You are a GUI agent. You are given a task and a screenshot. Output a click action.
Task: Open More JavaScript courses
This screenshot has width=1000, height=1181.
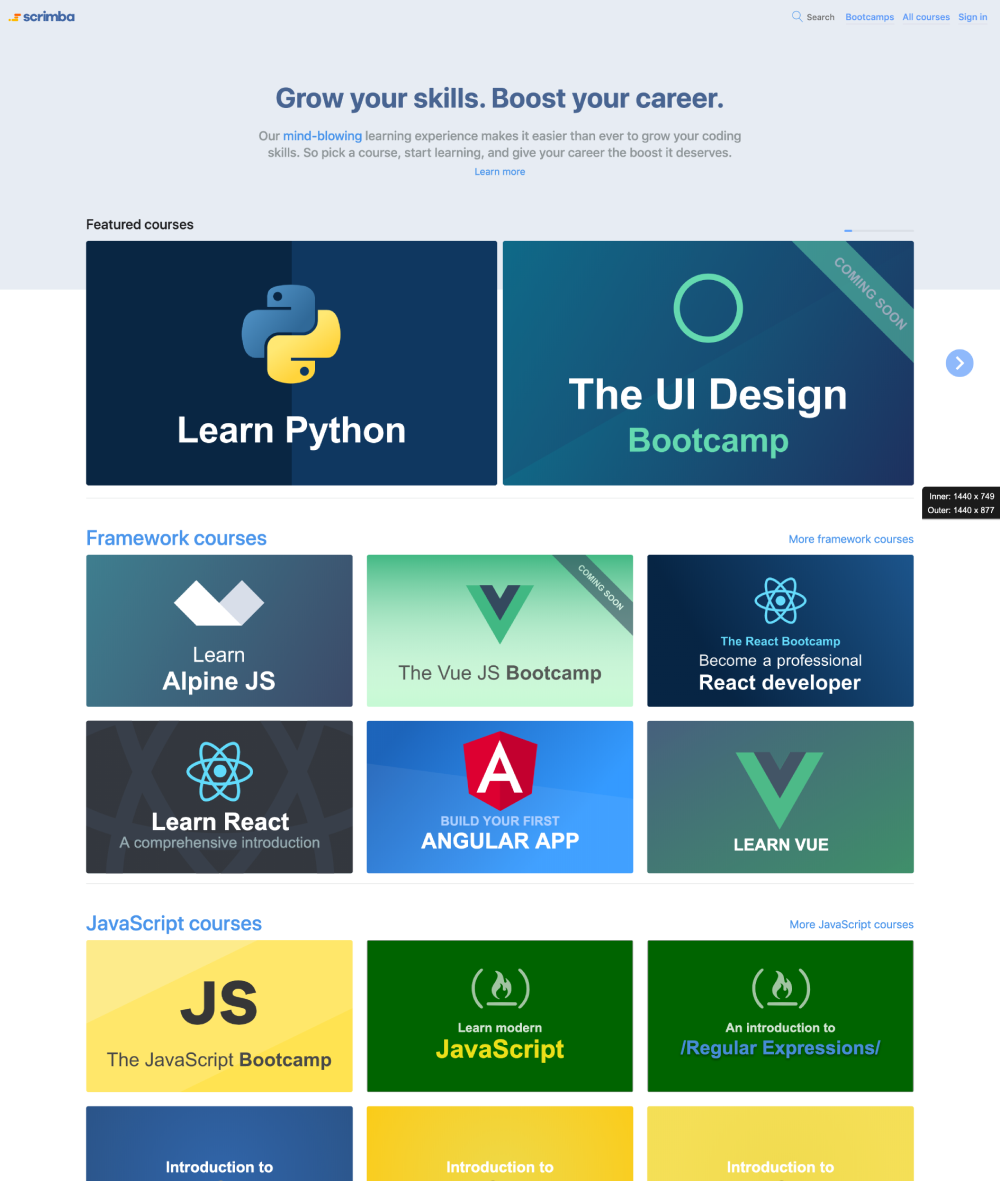(851, 924)
